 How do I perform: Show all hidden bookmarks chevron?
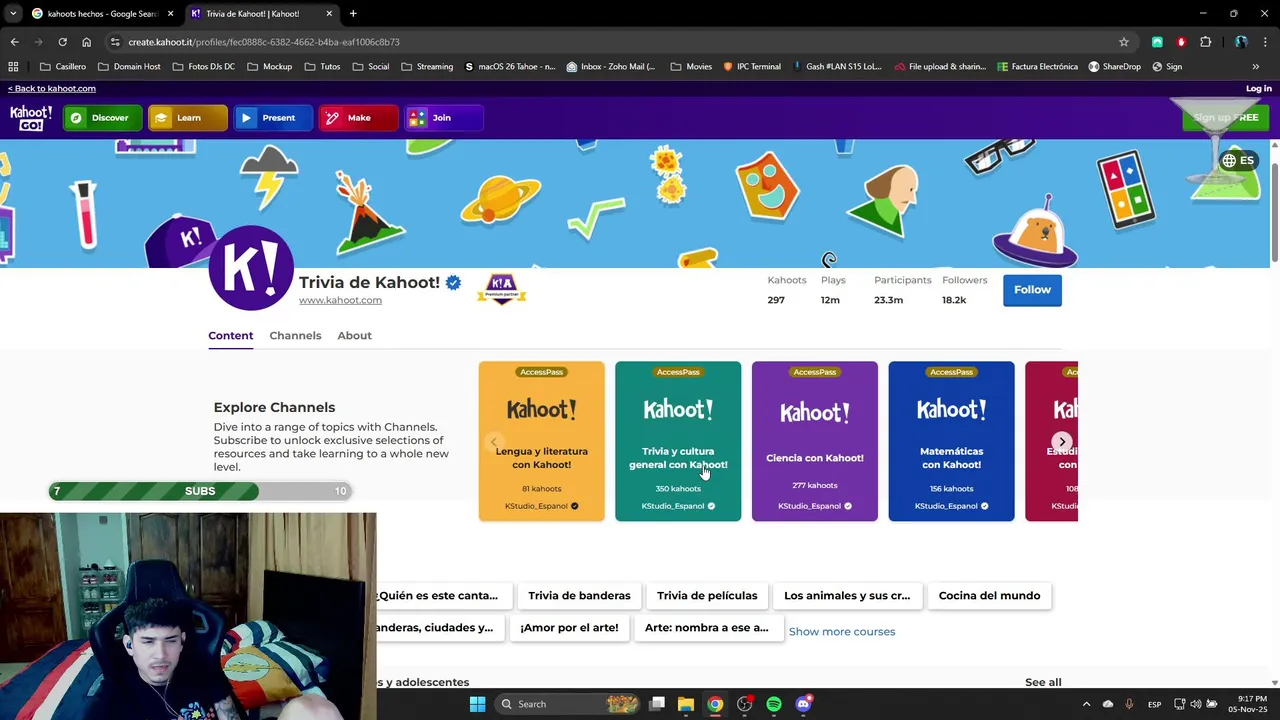coord(1255,67)
